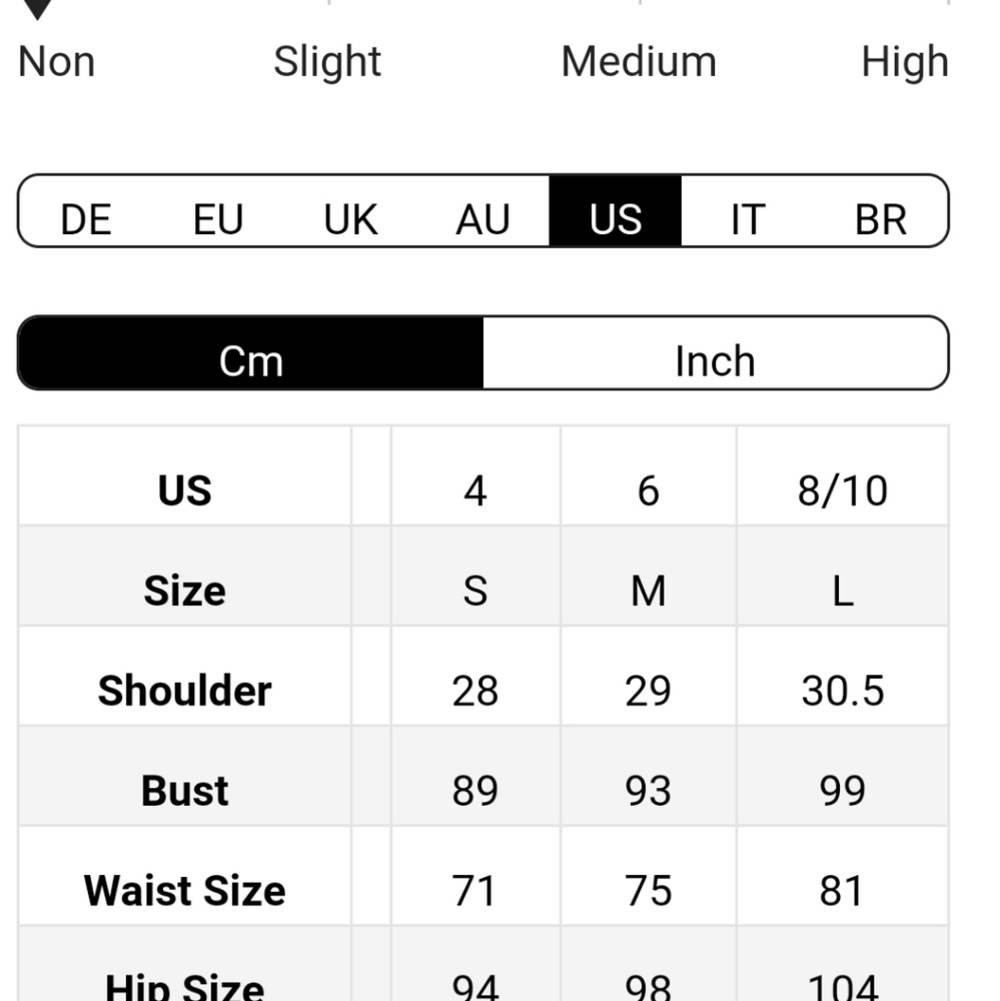Click the Medium stretch label
This screenshot has height=1001, width=1000.
pos(638,62)
